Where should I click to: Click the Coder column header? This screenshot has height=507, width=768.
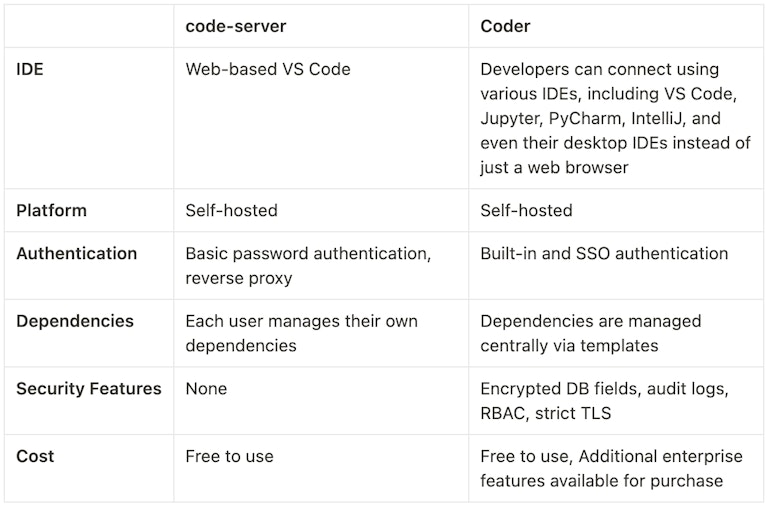tap(507, 26)
